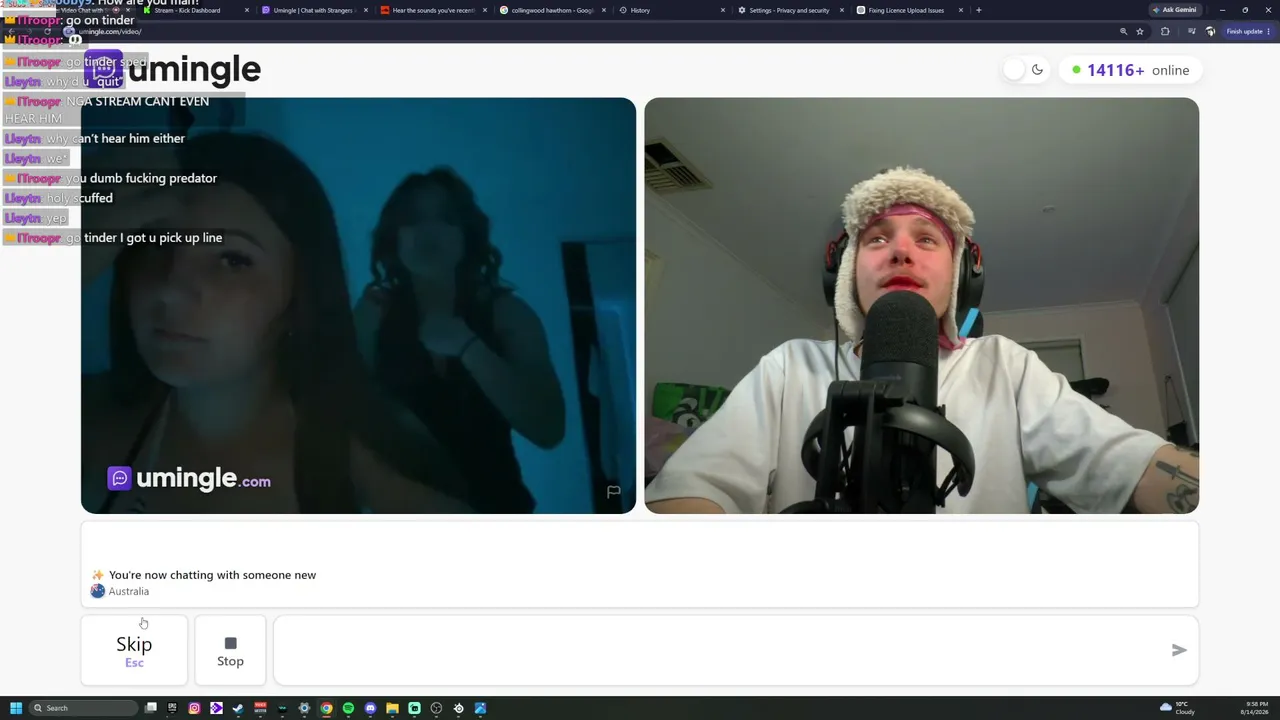1280x720 pixels.
Task: Open Ask Gemini in Chrome
Action: click(1175, 10)
